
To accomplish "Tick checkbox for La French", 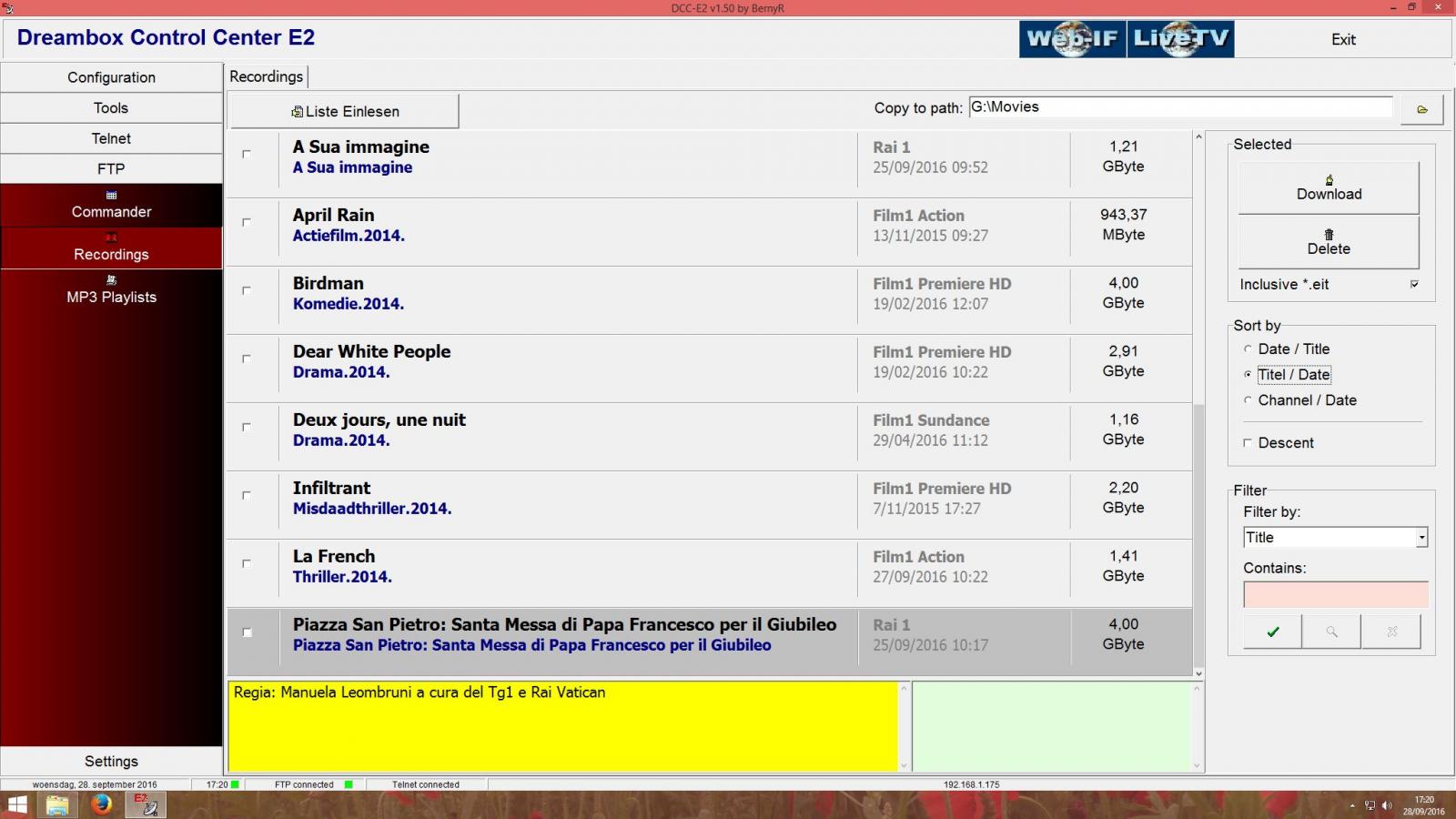I will 246,563.
